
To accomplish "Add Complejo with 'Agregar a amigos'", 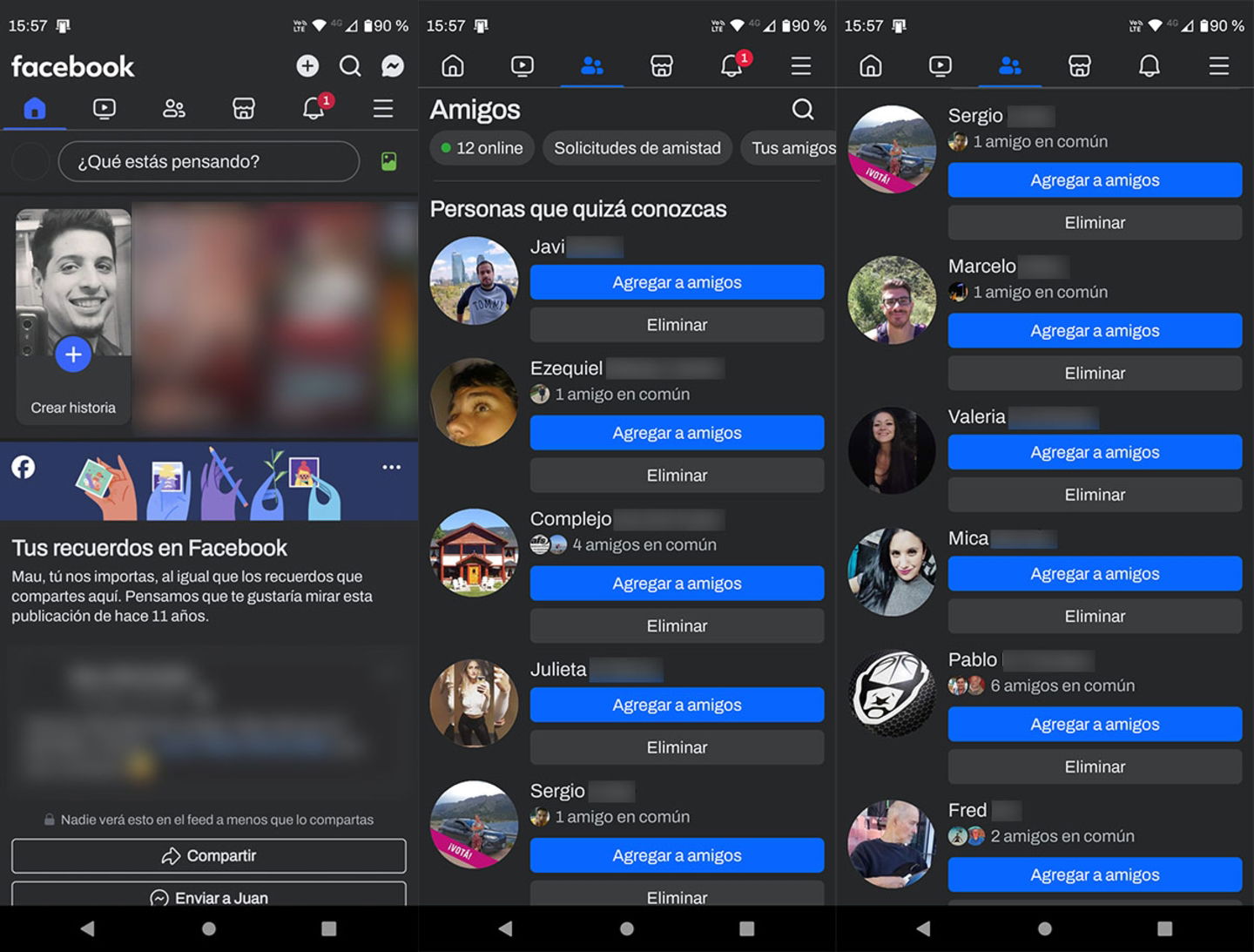I will pyautogui.click(x=677, y=584).
